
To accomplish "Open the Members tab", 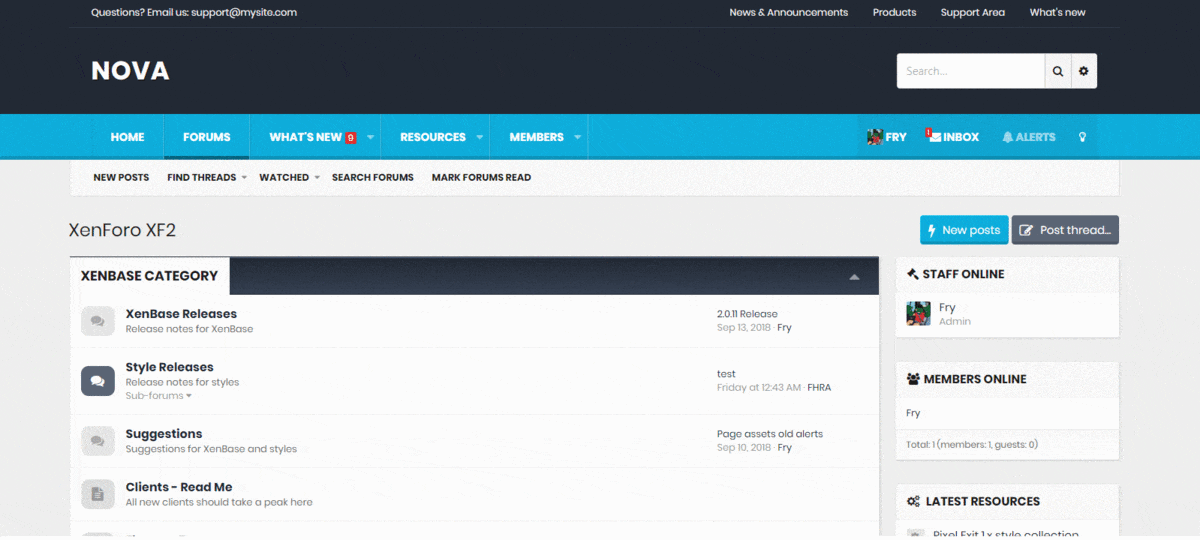I will tap(536, 137).
